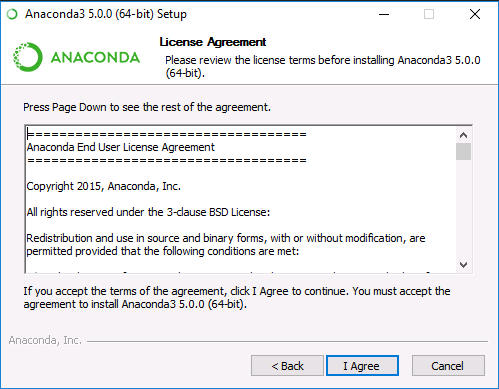The image size is (499, 389).
Task: Click the scrollbar track below the thumb
Action: [x=463, y=209]
